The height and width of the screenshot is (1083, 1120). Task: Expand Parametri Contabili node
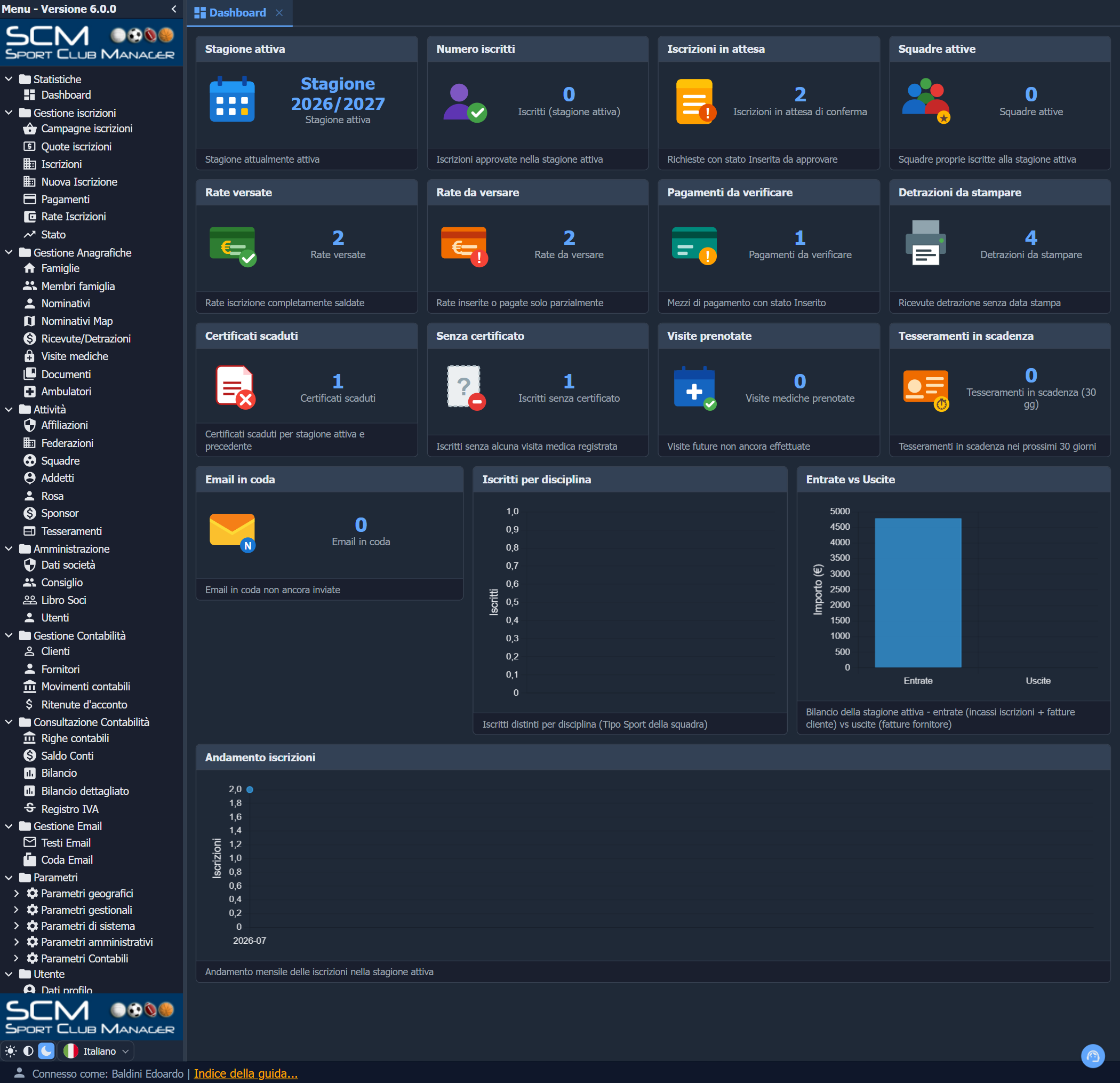pyautogui.click(x=16, y=958)
